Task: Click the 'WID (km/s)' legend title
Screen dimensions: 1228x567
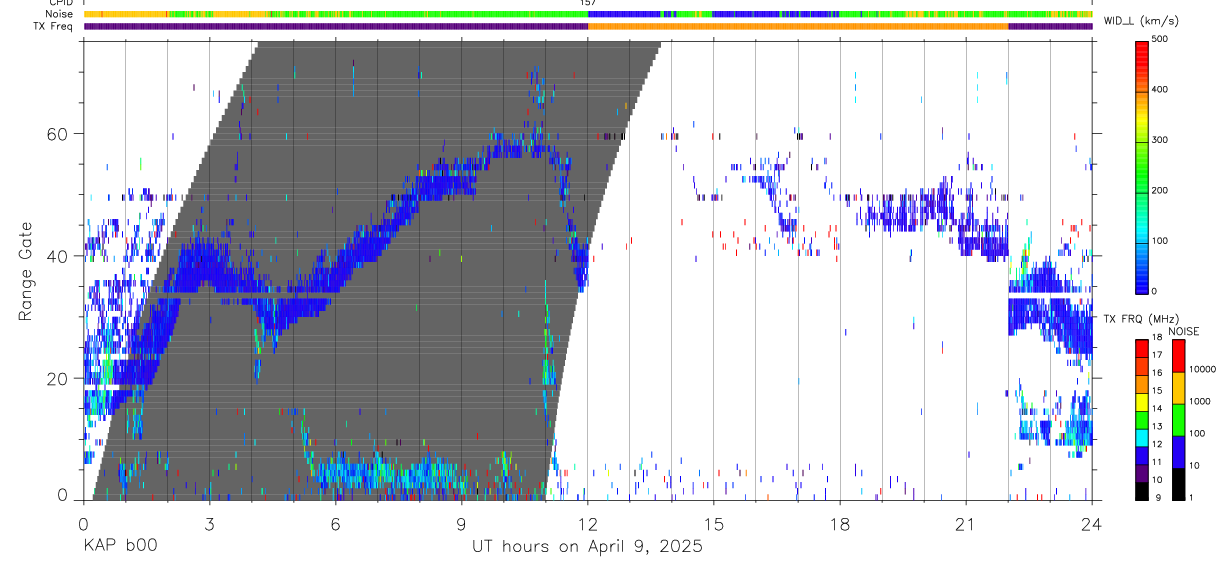Action: pyautogui.click(x=1146, y=20)
